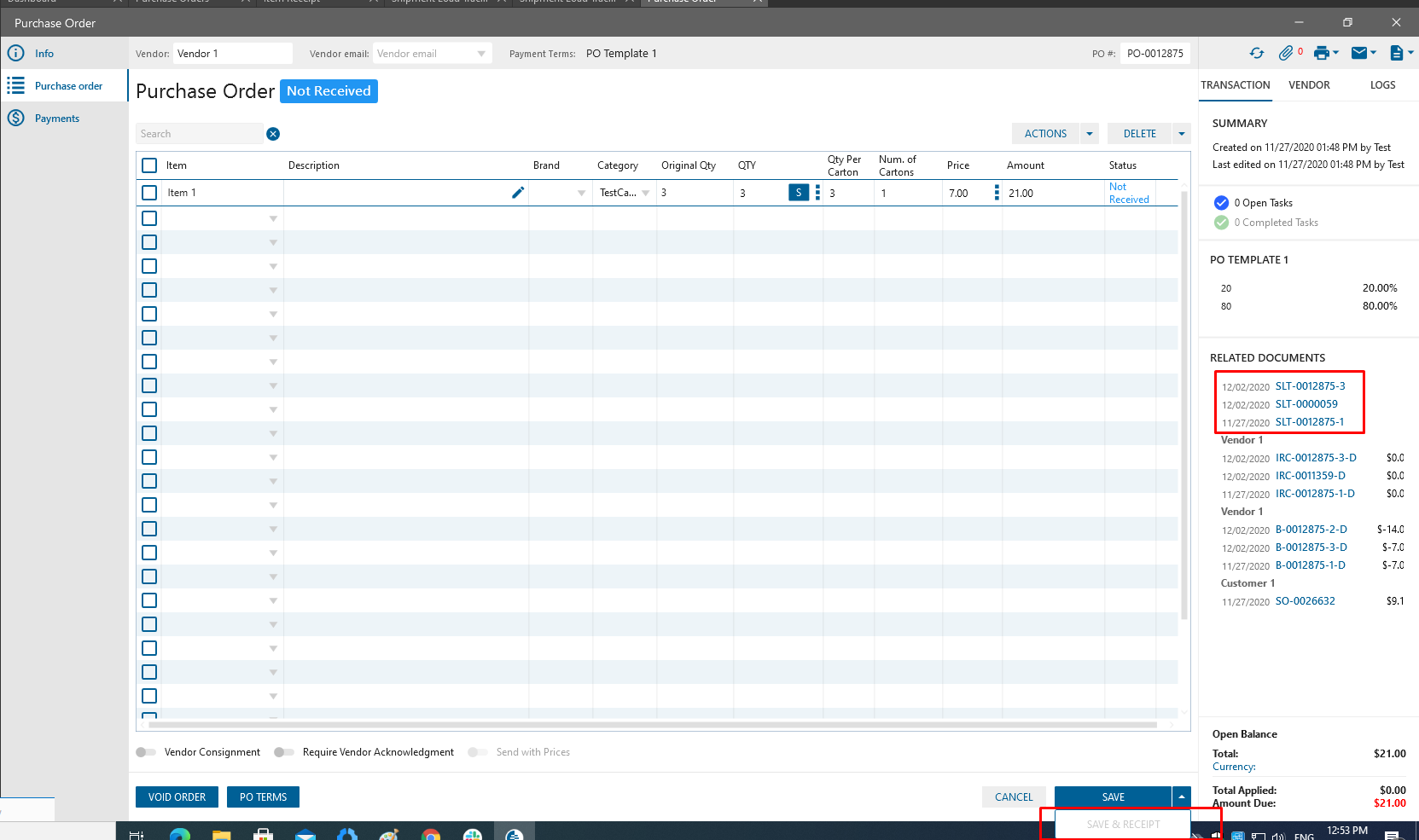Open related document SLT-0000059

click(x=1306, y=404)
